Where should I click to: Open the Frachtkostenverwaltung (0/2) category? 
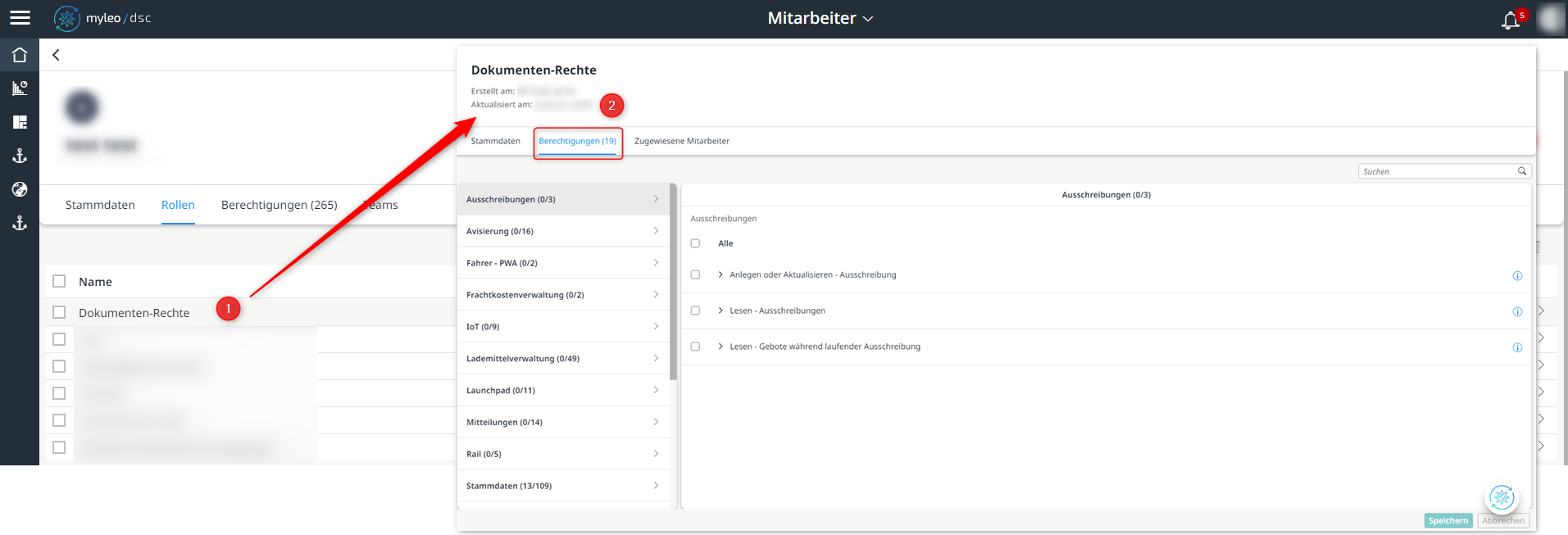pyautogui.click(x=563, y=295)
